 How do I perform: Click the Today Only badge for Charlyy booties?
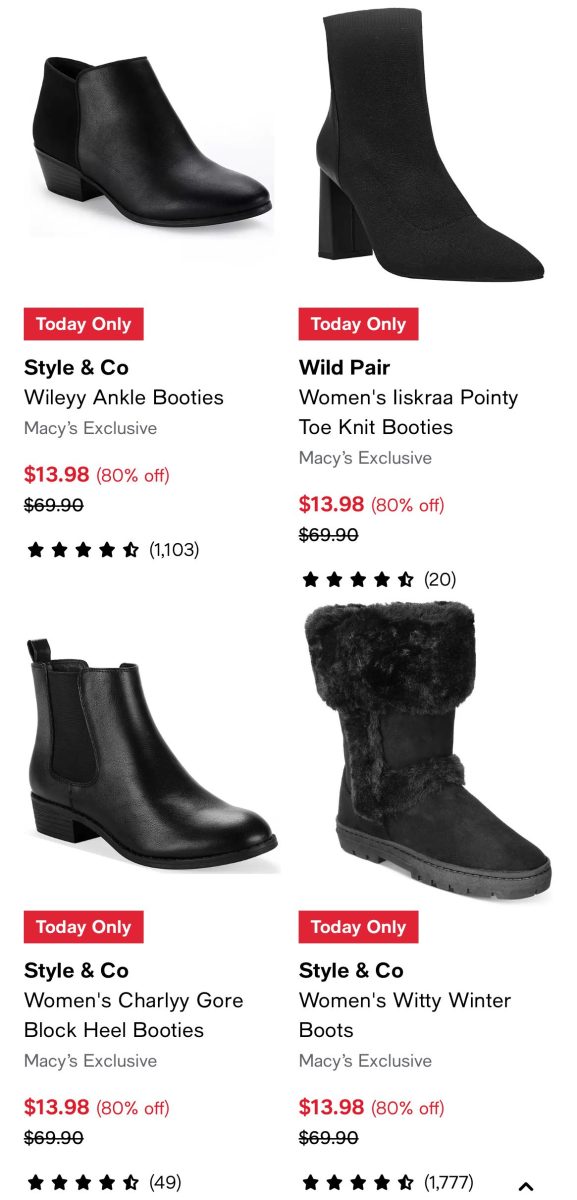83,927
